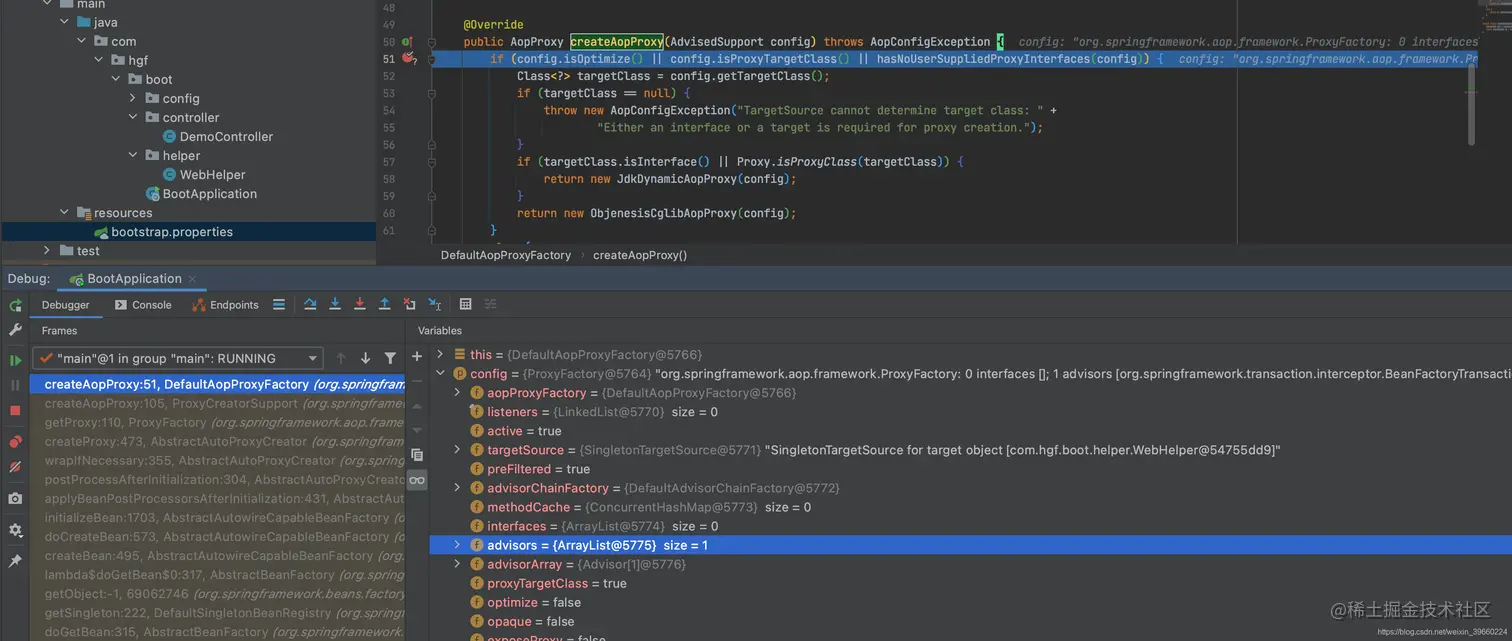The image size is (1512, 641).
Task: Open the Endpoints tab
Action: click(226, 305)
